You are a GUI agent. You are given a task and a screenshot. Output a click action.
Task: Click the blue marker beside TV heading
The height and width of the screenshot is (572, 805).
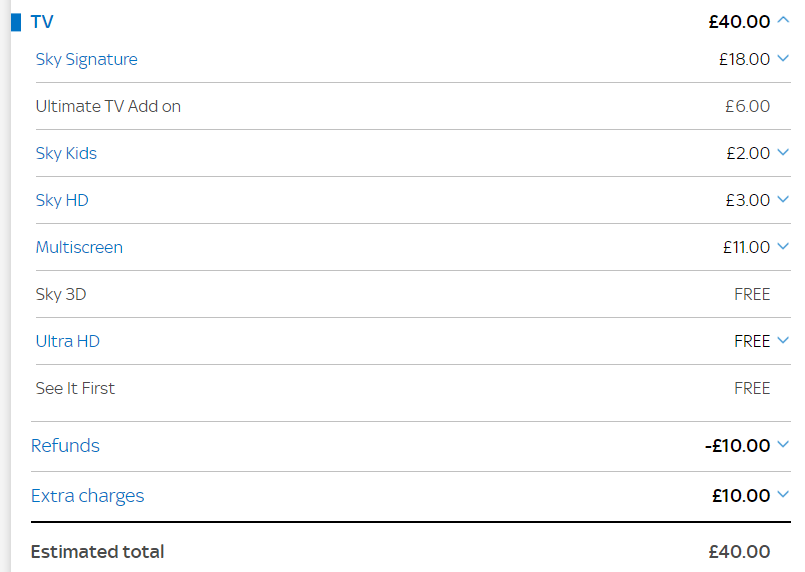tap(16, 22)
